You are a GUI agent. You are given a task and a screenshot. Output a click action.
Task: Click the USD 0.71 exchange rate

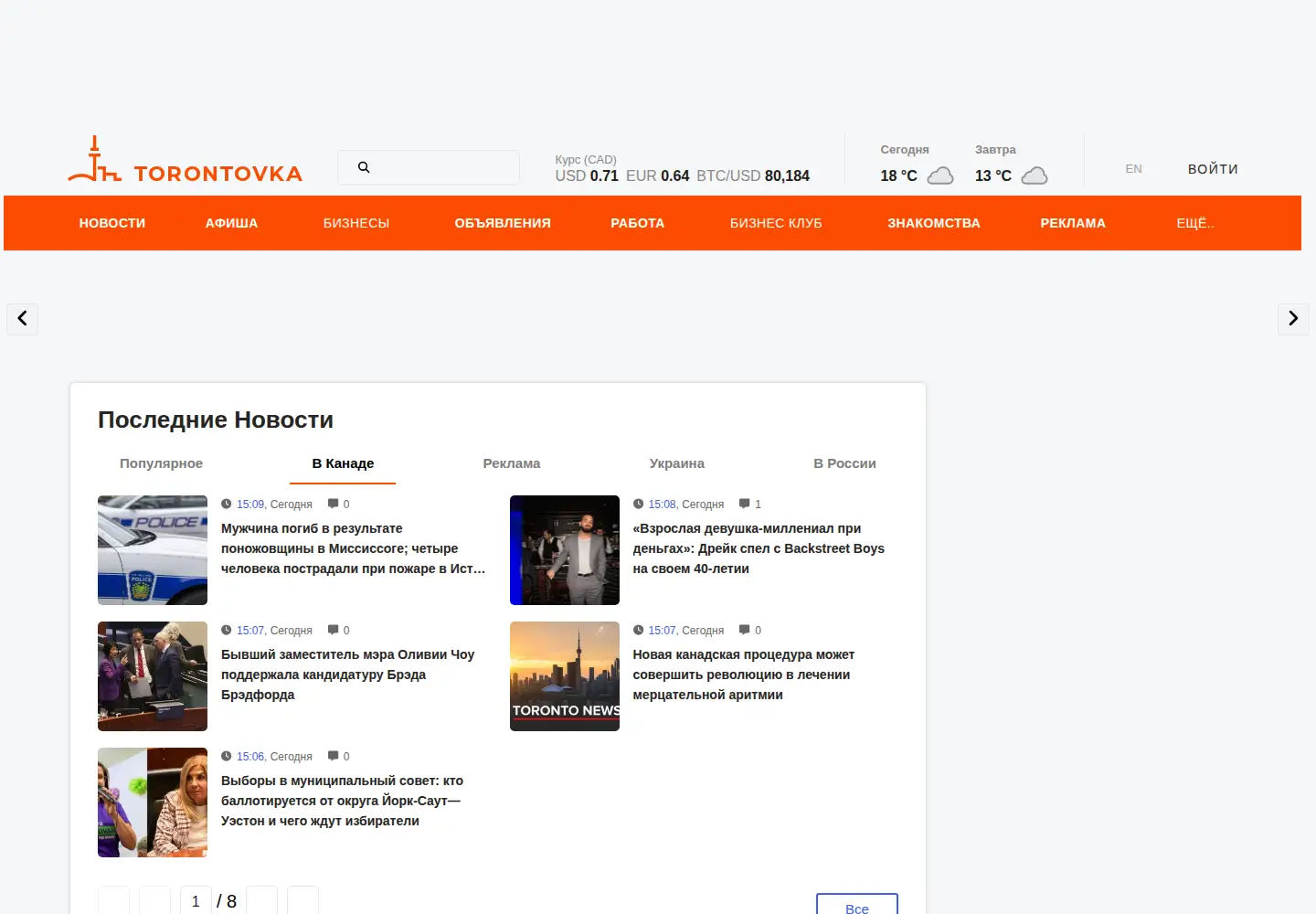587,175
